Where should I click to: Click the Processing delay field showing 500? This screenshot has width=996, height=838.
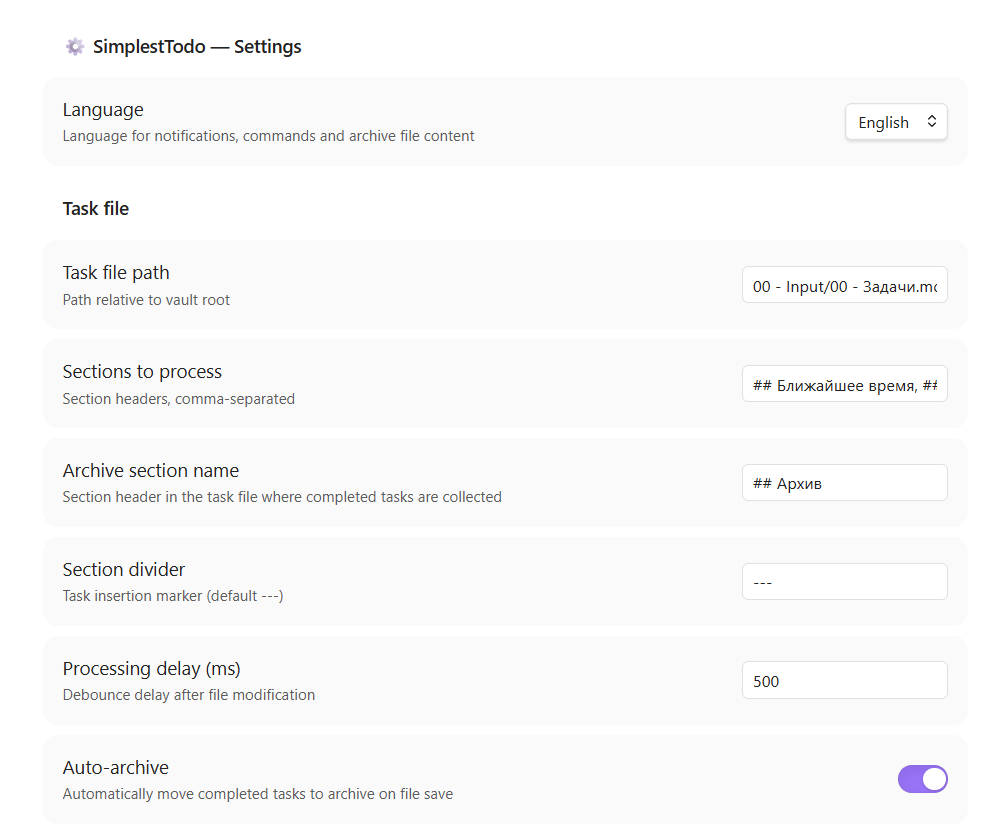click(844, 680)
